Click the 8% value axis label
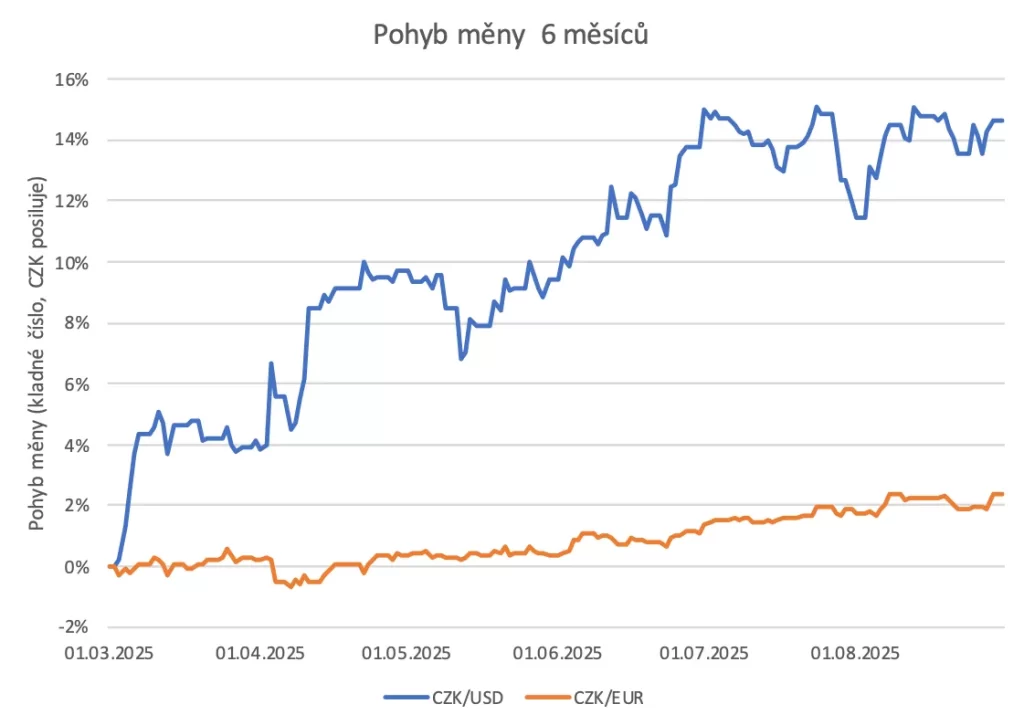This screenshot has width=1024, height=725. click(80, 323)
